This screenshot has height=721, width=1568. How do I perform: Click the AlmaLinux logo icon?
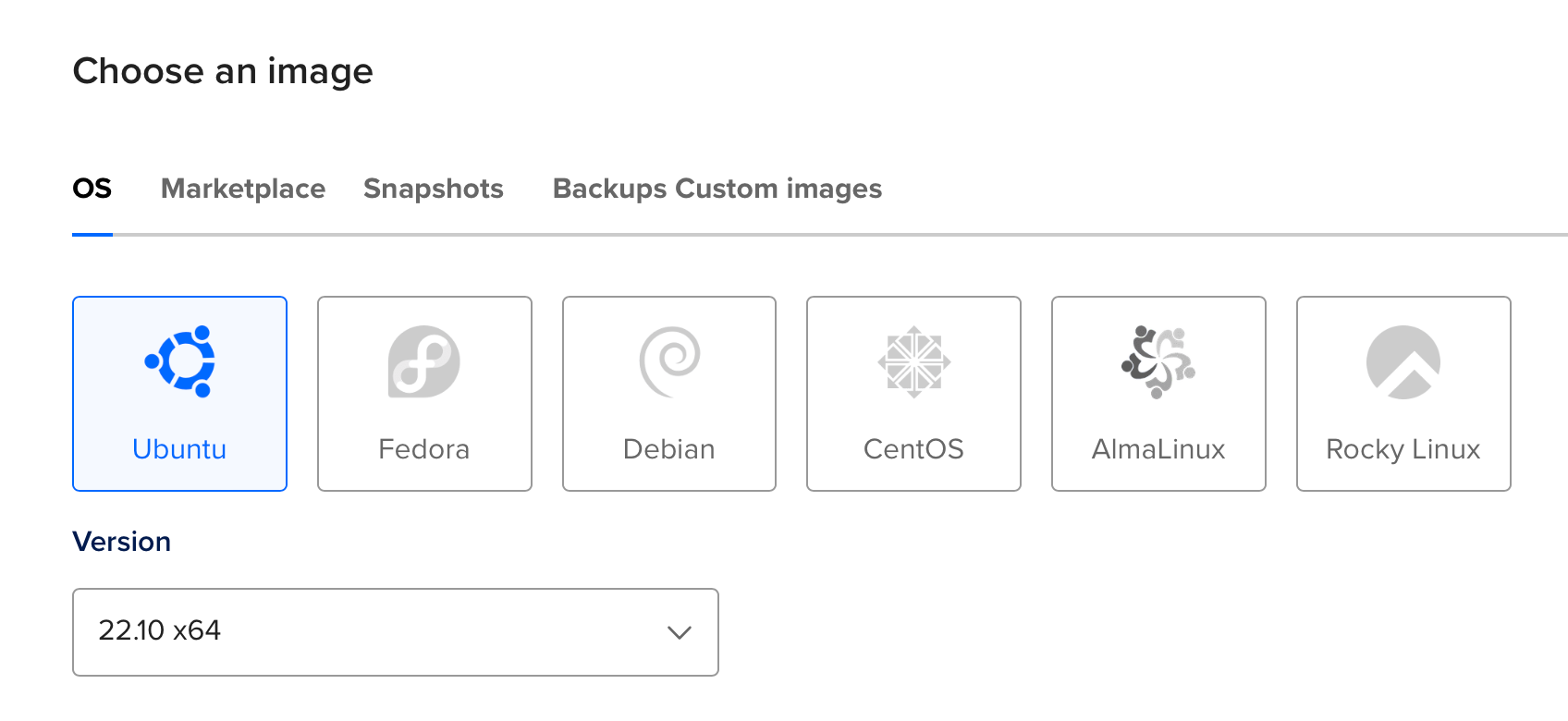tap(1158, 361)
